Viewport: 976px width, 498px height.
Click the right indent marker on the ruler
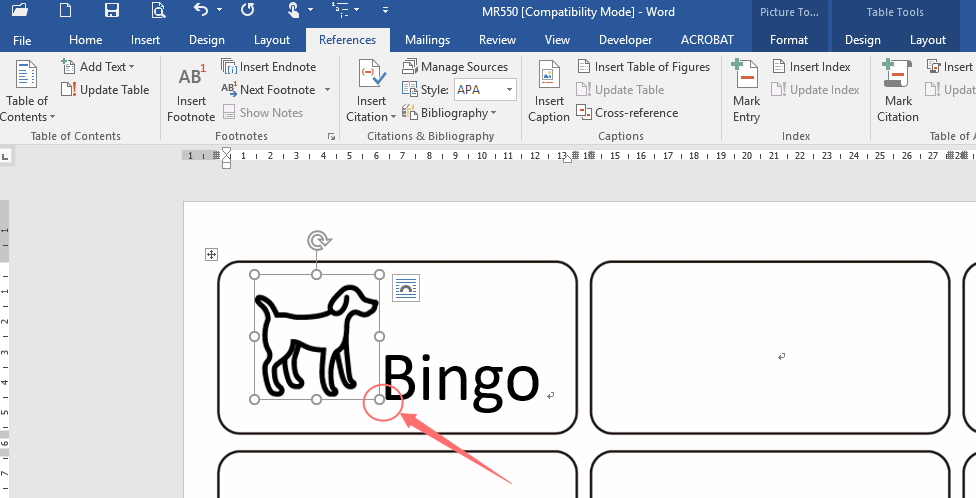tap(567, 159)
